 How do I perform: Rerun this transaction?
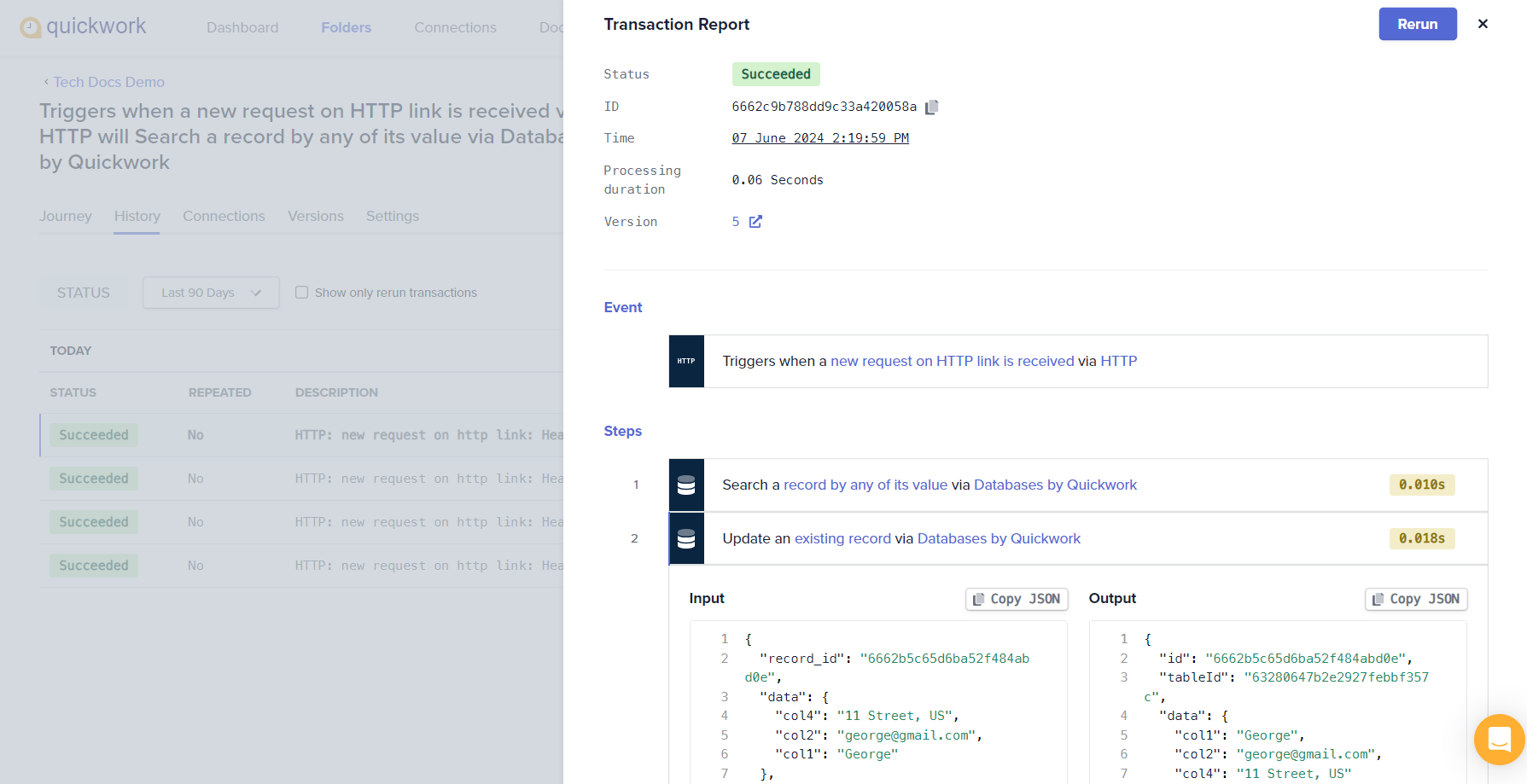pyautogui.click(x=1418, y=24)
